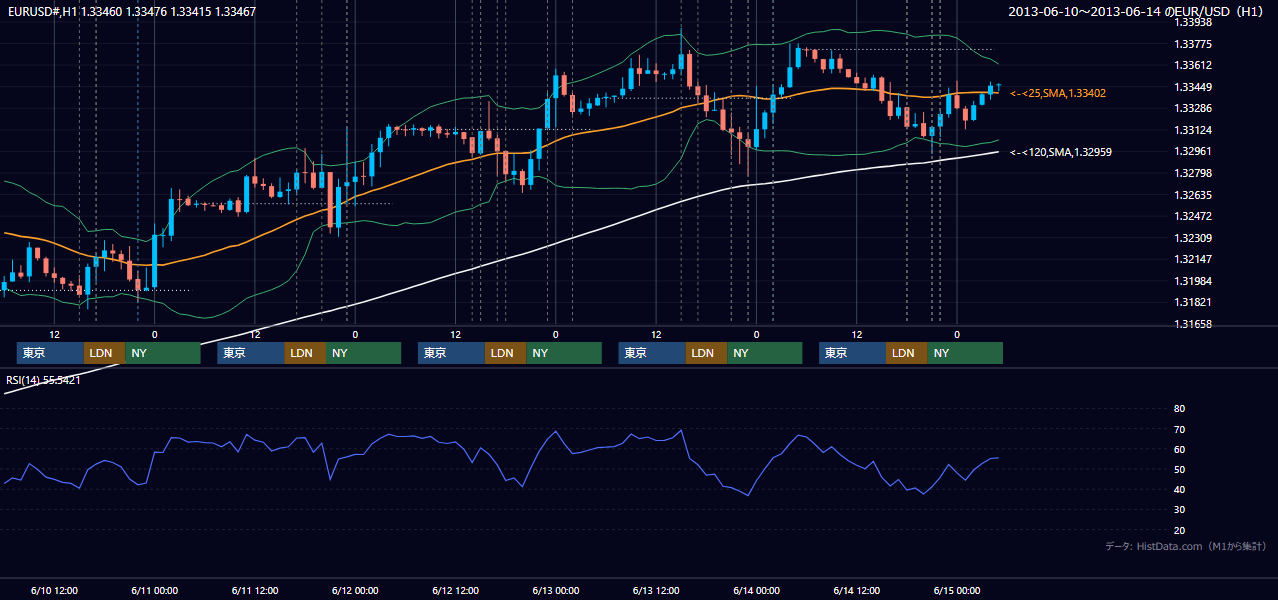Image resolution: width=1278 pixels, height=600 pixels.
Task: Select the LDN session box for the 6/12 session
Action: pyautogui.click(x=506, y=353)
